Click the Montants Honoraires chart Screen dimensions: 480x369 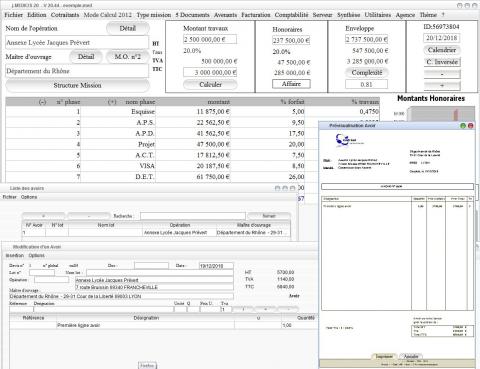pos(433,113)
